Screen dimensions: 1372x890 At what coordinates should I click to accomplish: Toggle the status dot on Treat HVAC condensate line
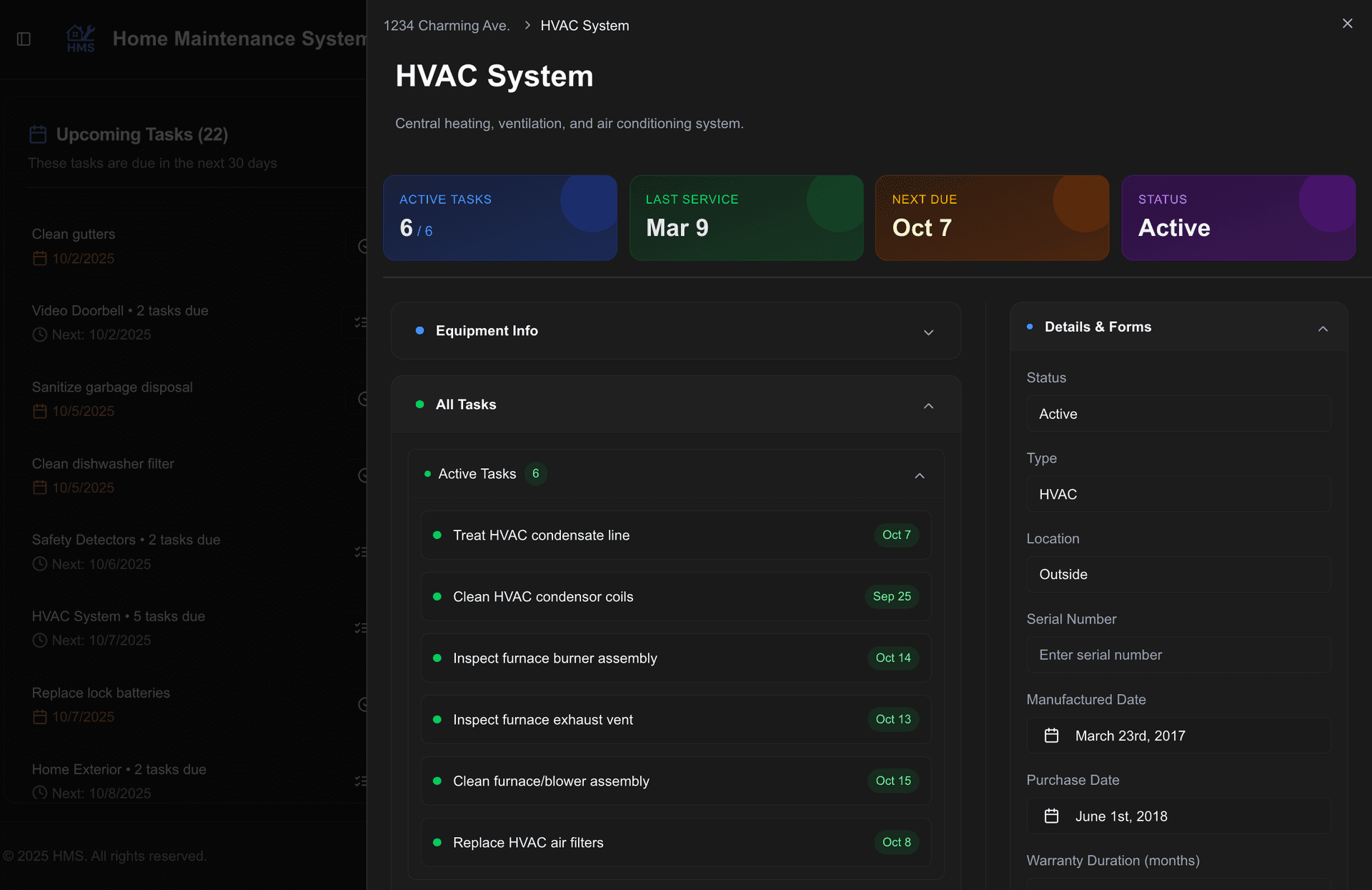tap(438, 535)
